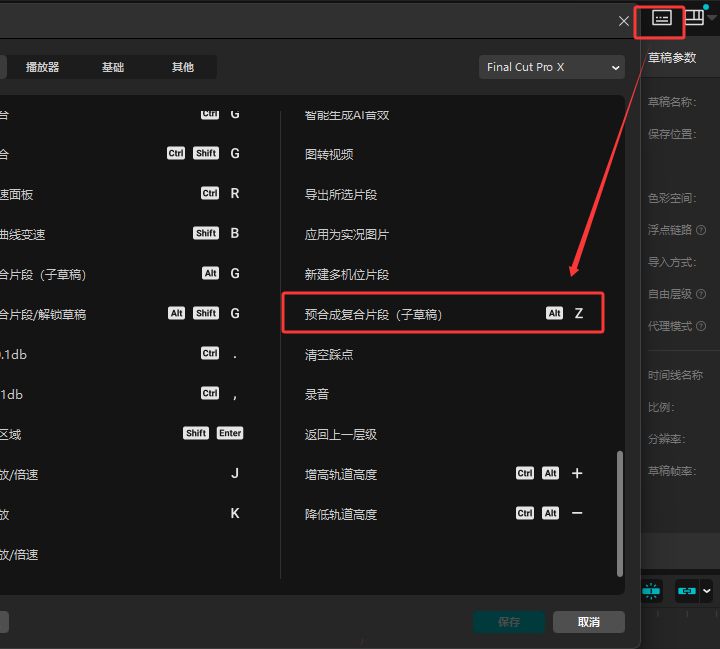Click help icon beside 浮点链路
The image size is (720, 649).
pyautogui.click(x=701, y=230)
